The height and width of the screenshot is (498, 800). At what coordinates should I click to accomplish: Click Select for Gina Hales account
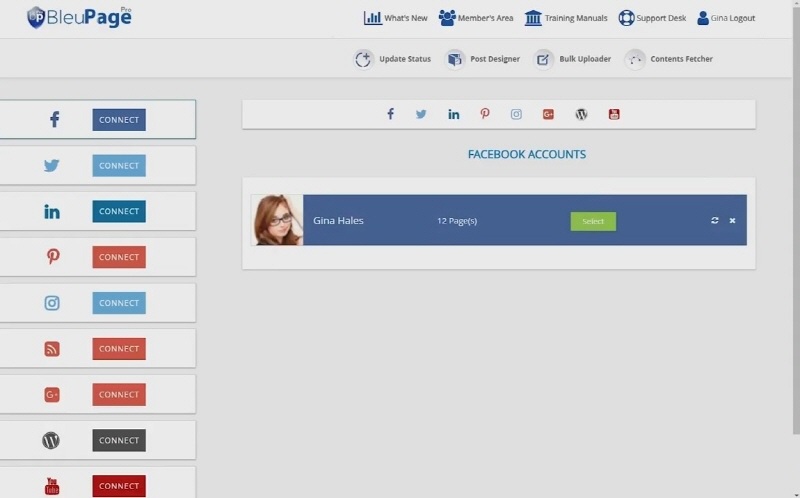(593, 221)
